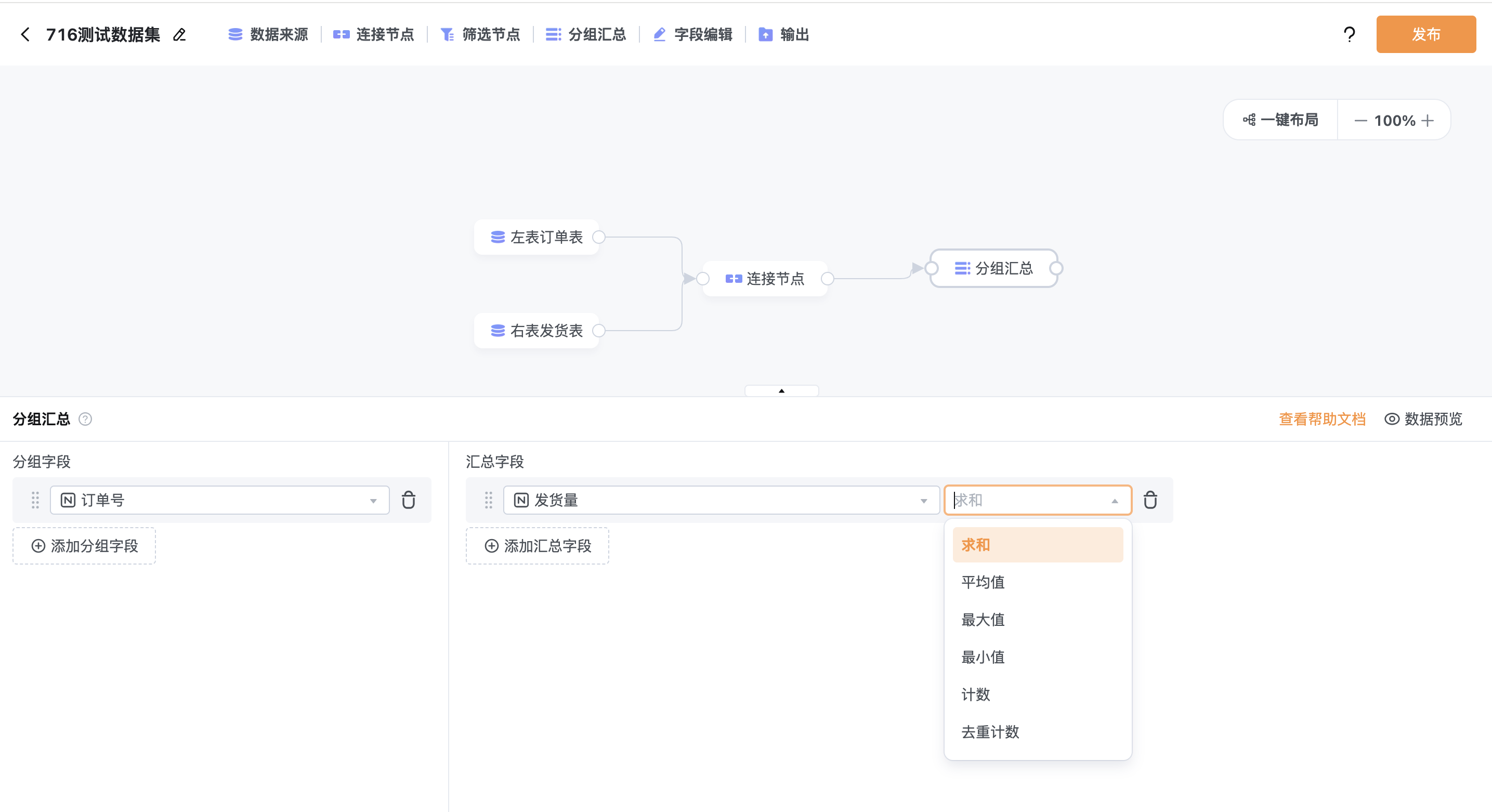This screenshot has width=1492, height=812.
Task: Show 分组汇总 help tooltip icon
Action: (x=85, y=419)
